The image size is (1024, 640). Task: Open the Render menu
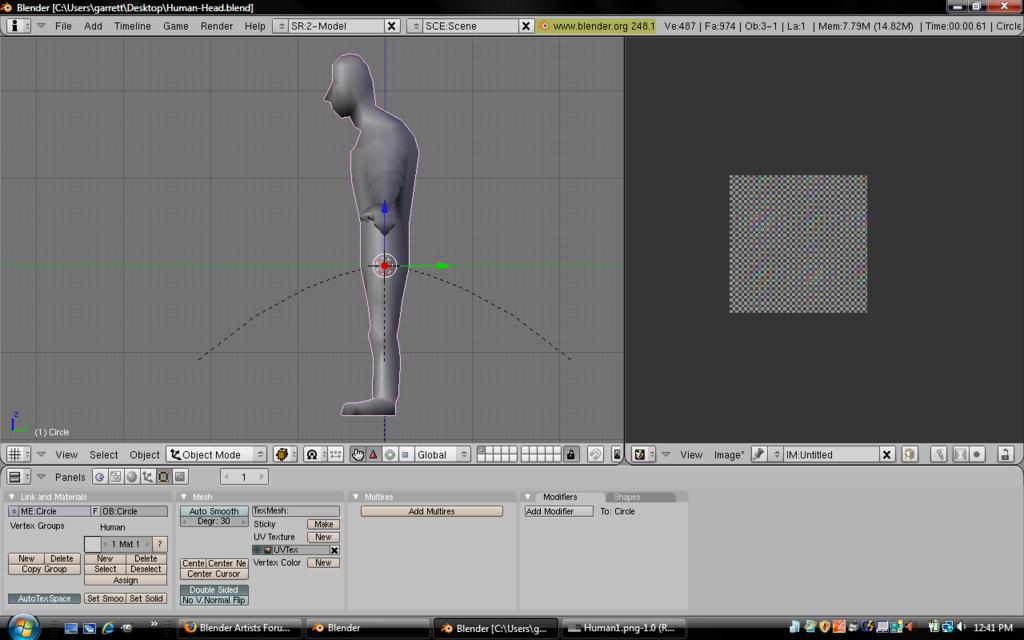[216, 26]
